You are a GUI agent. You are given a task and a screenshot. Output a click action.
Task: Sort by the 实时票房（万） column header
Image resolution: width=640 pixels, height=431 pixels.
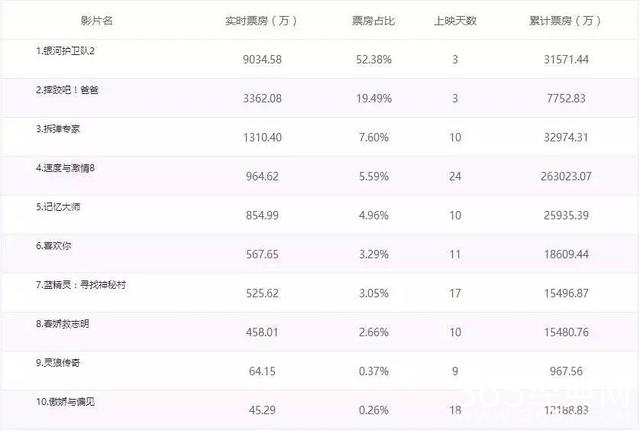tap(263, 20)
